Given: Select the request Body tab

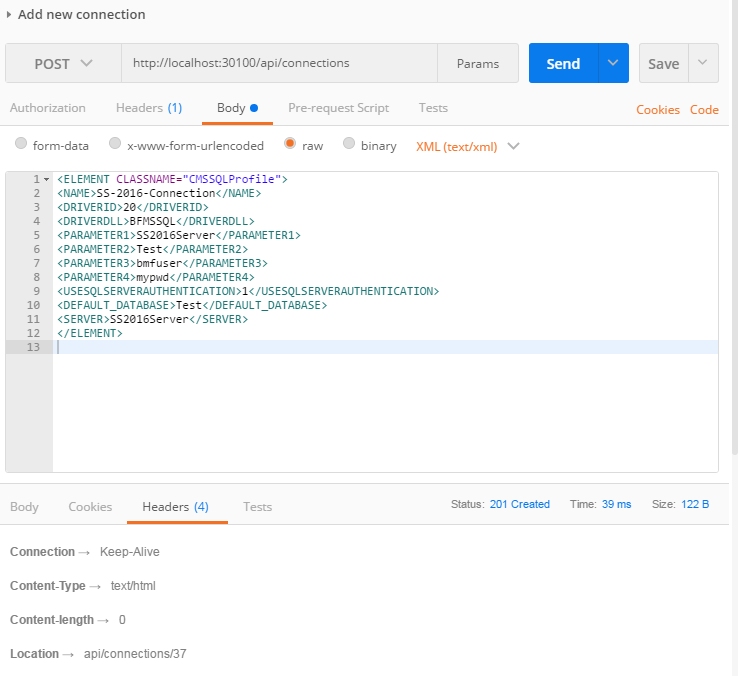Looking at the screenshot, I should [x=237, y=108].
